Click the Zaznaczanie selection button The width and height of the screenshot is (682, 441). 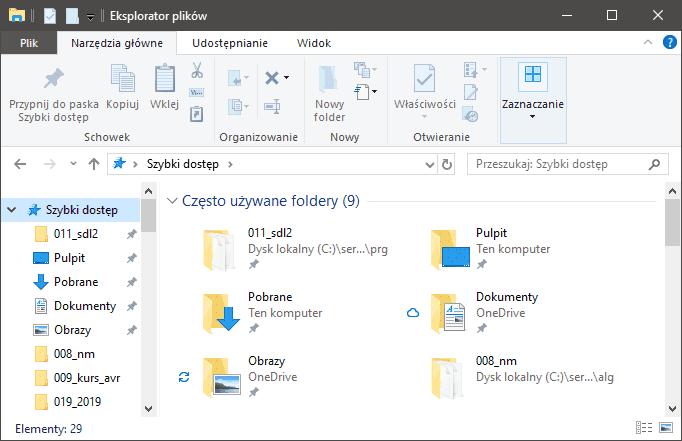pyautogui.click(x=533, y=89)
